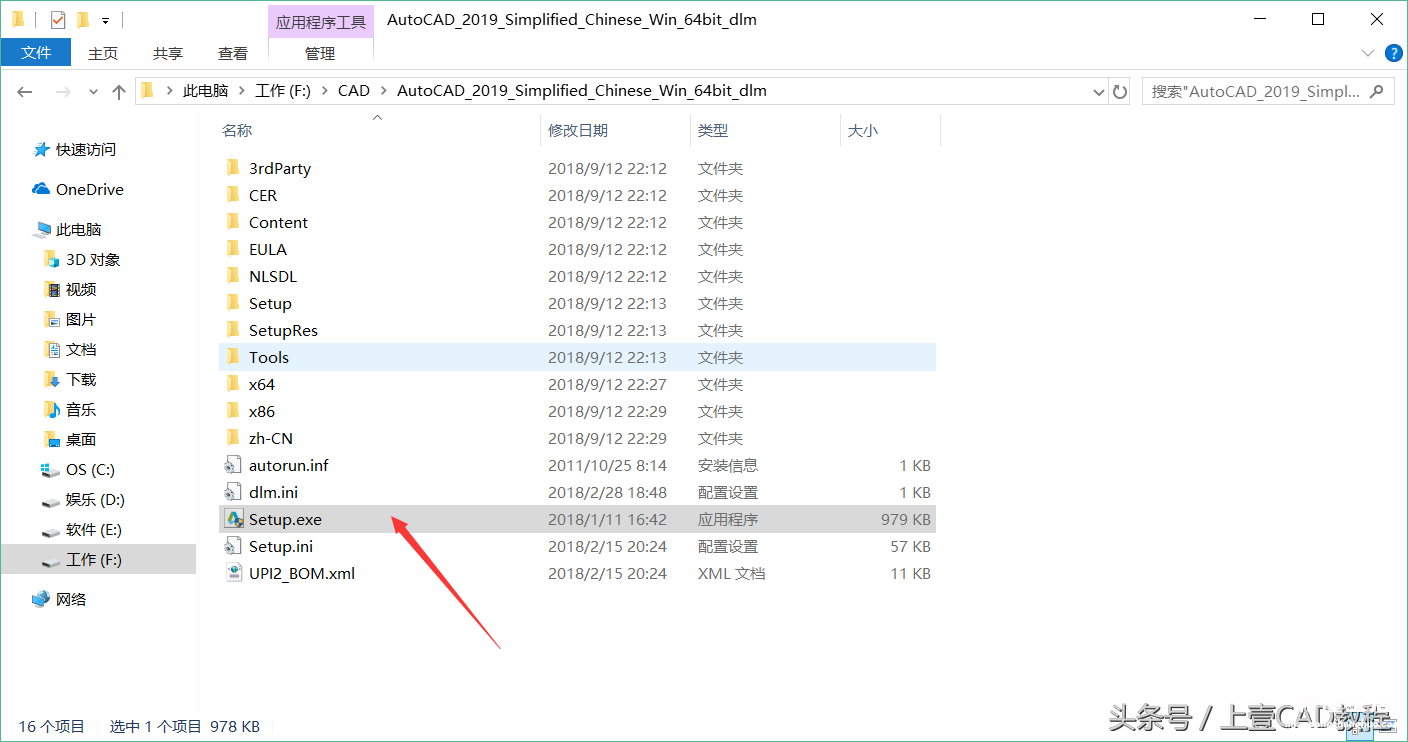Click CAD in the address breadcrumb

coord(354,91)
